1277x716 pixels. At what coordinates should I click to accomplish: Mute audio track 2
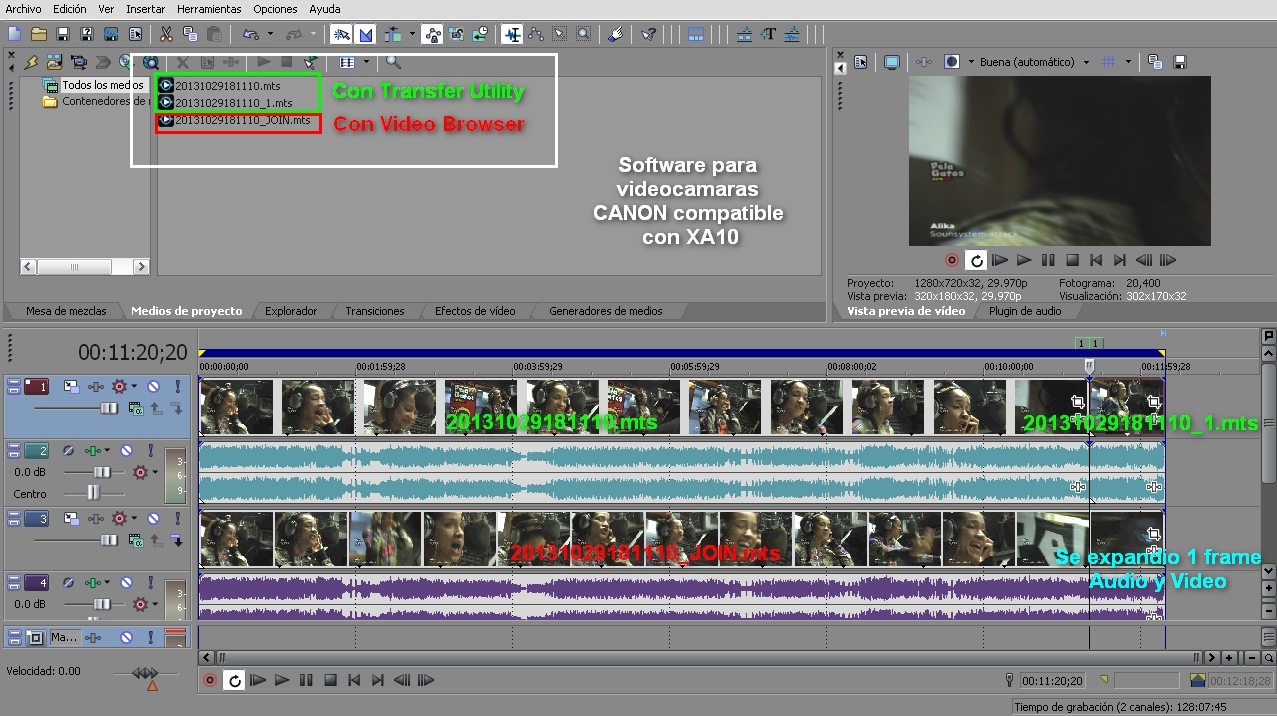[x=126, y=451]
